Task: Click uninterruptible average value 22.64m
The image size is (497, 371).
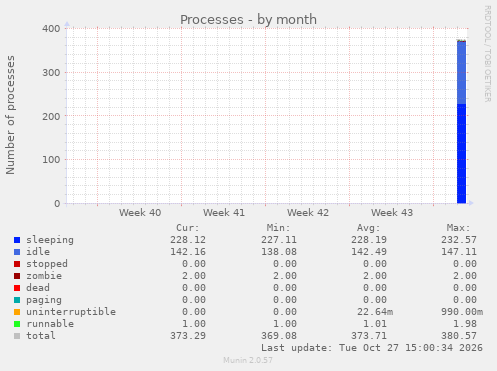Action: pyautogui.click(x=375, y=312)
